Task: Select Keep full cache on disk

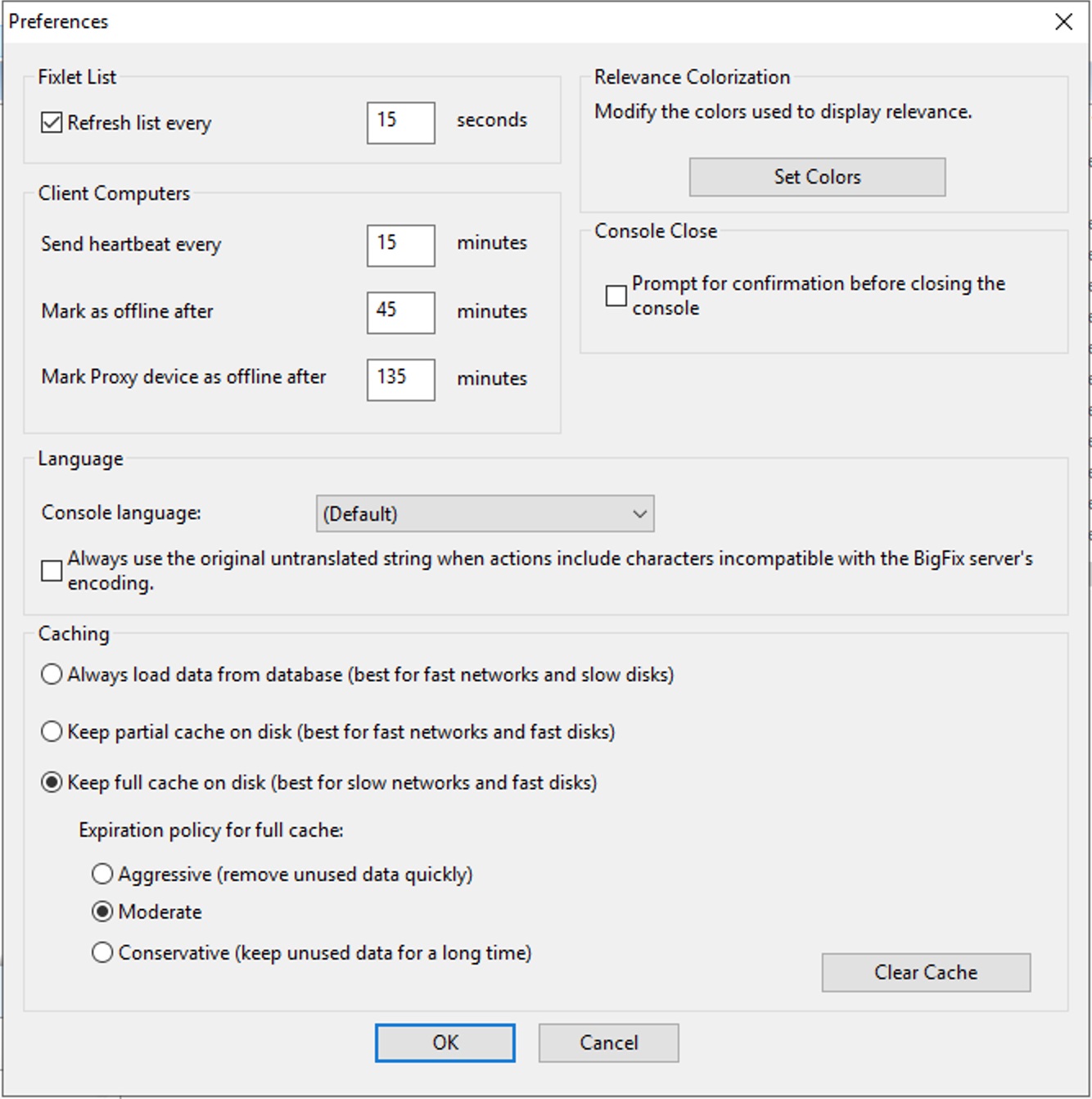Action: (51, 782)
